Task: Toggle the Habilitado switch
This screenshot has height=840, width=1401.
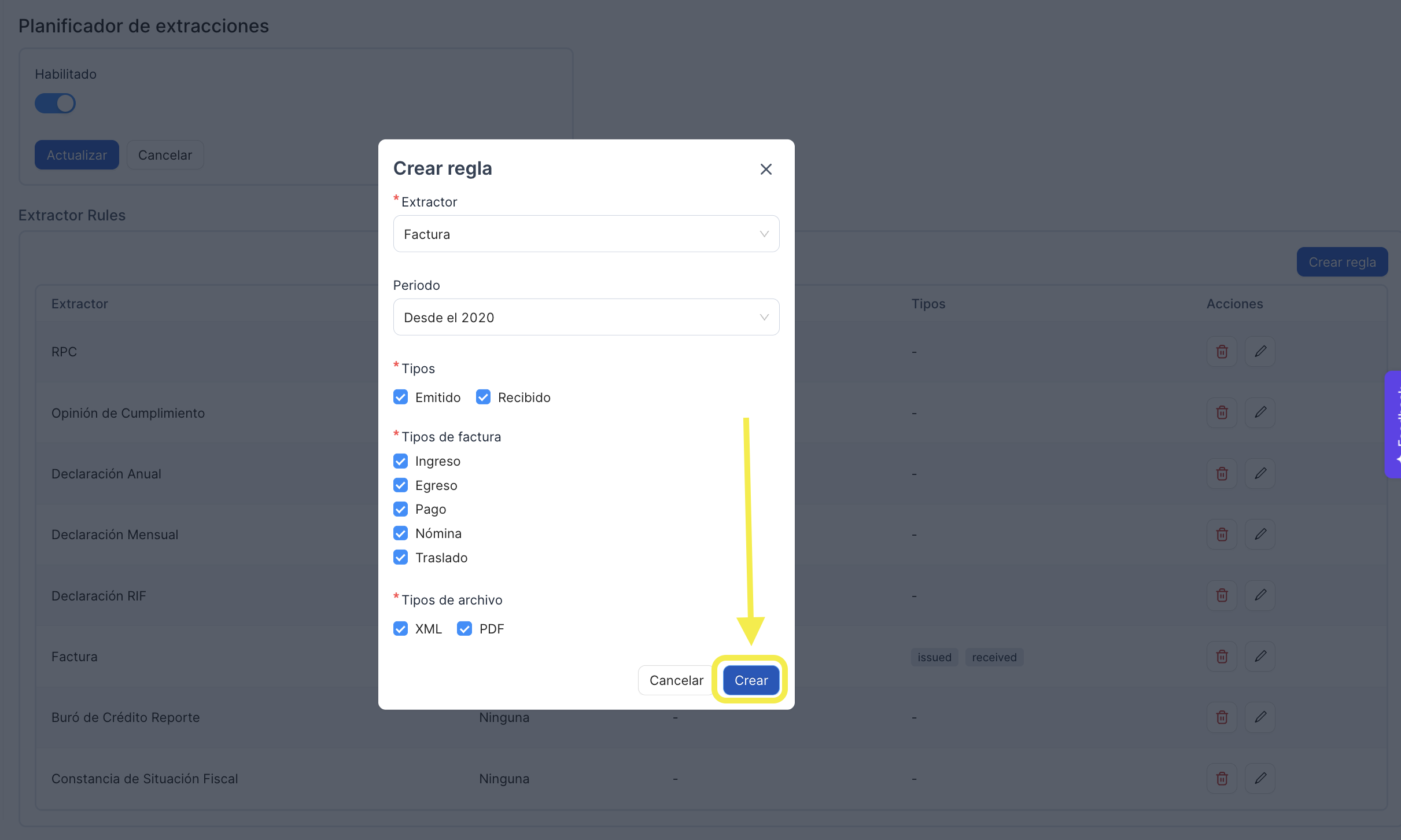Action: point(55,104)
